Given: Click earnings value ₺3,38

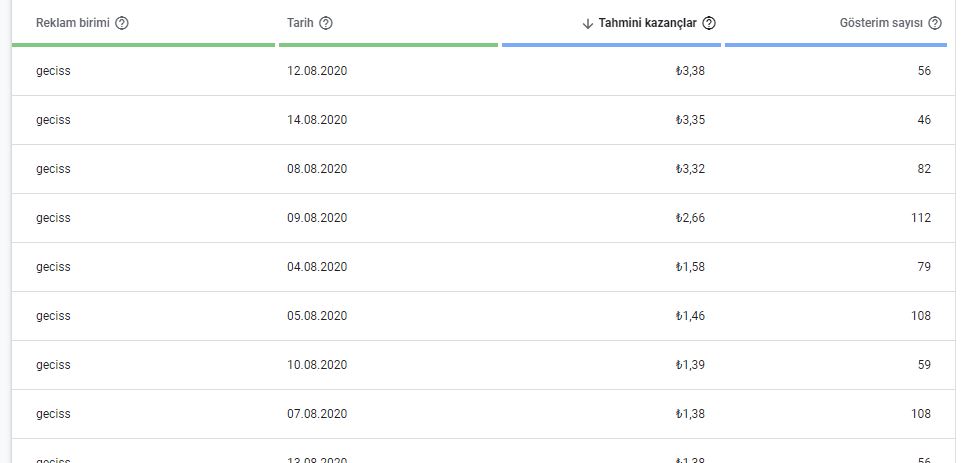Looking at the screenshot, I should [690, 71].
